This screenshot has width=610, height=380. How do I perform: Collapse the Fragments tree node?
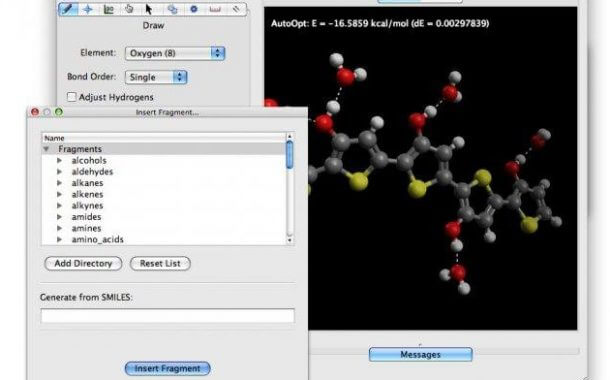[46, 149]
